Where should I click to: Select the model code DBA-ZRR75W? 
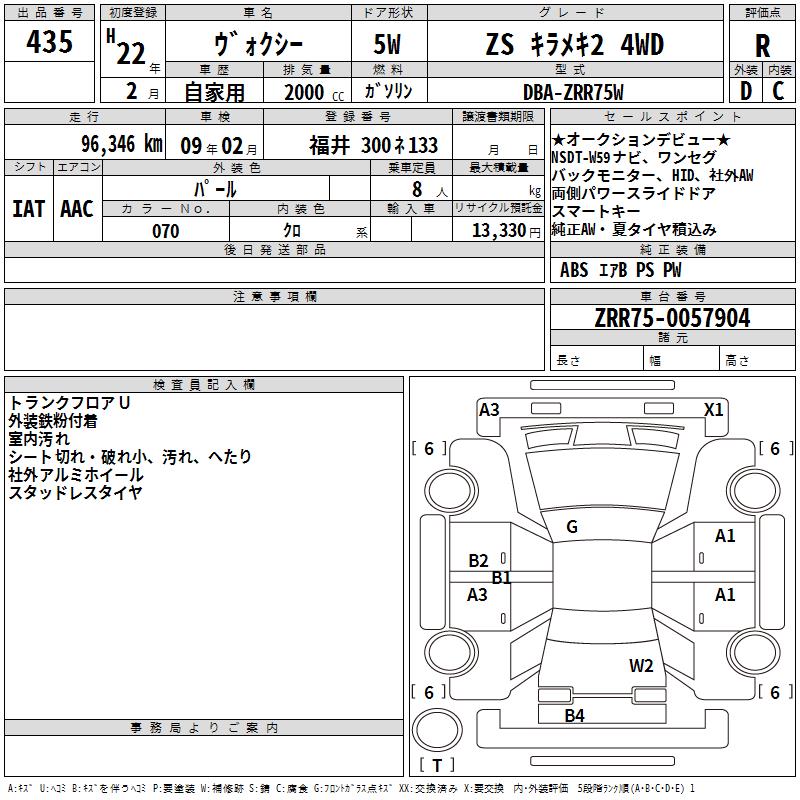coord(572,91)
